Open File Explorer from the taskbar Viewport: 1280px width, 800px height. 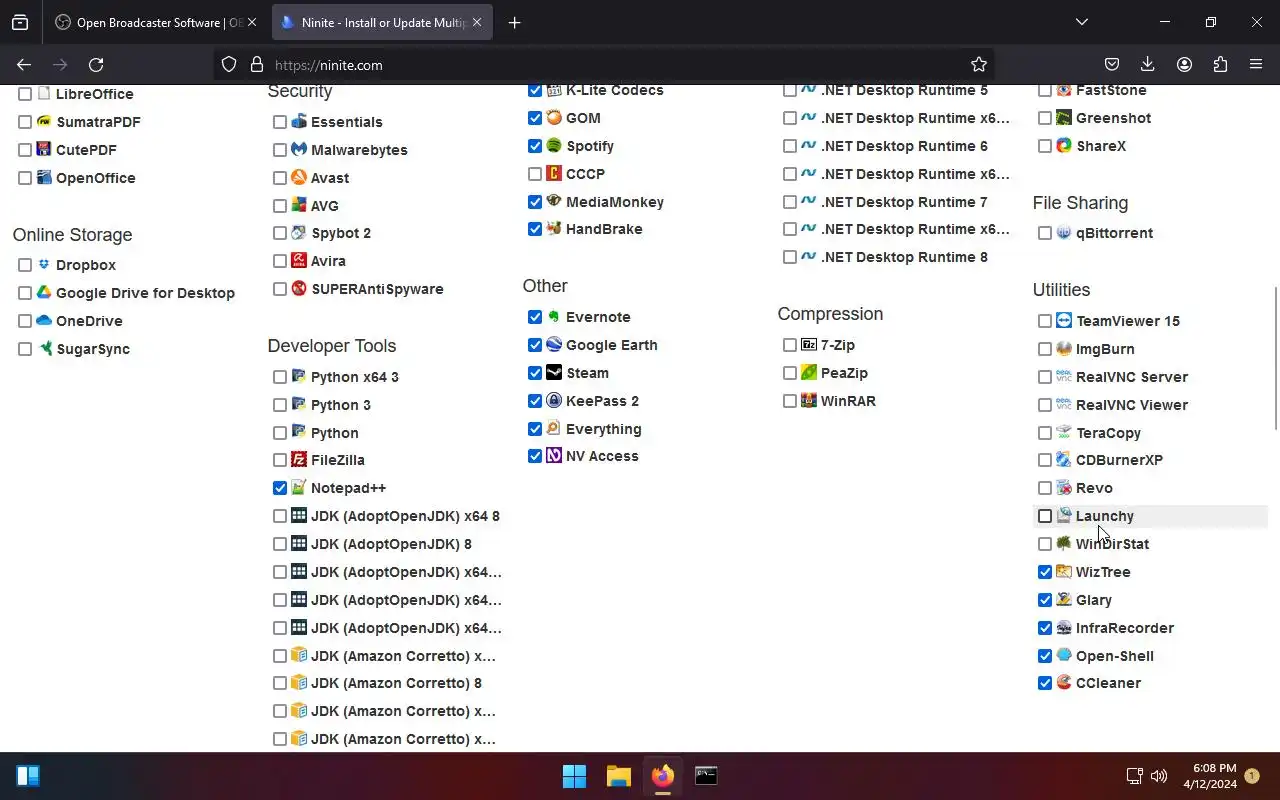(x=618, y=776)
